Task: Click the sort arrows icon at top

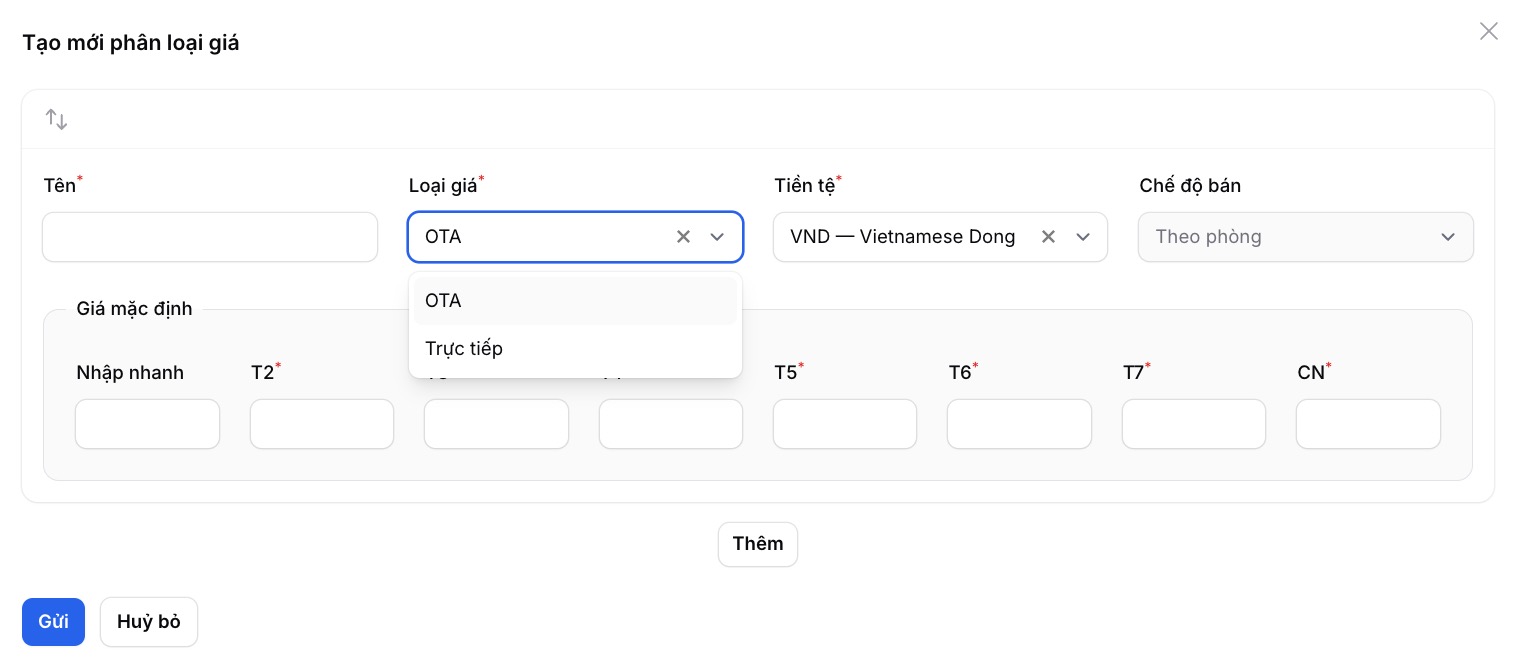Action: coord(56,120)
